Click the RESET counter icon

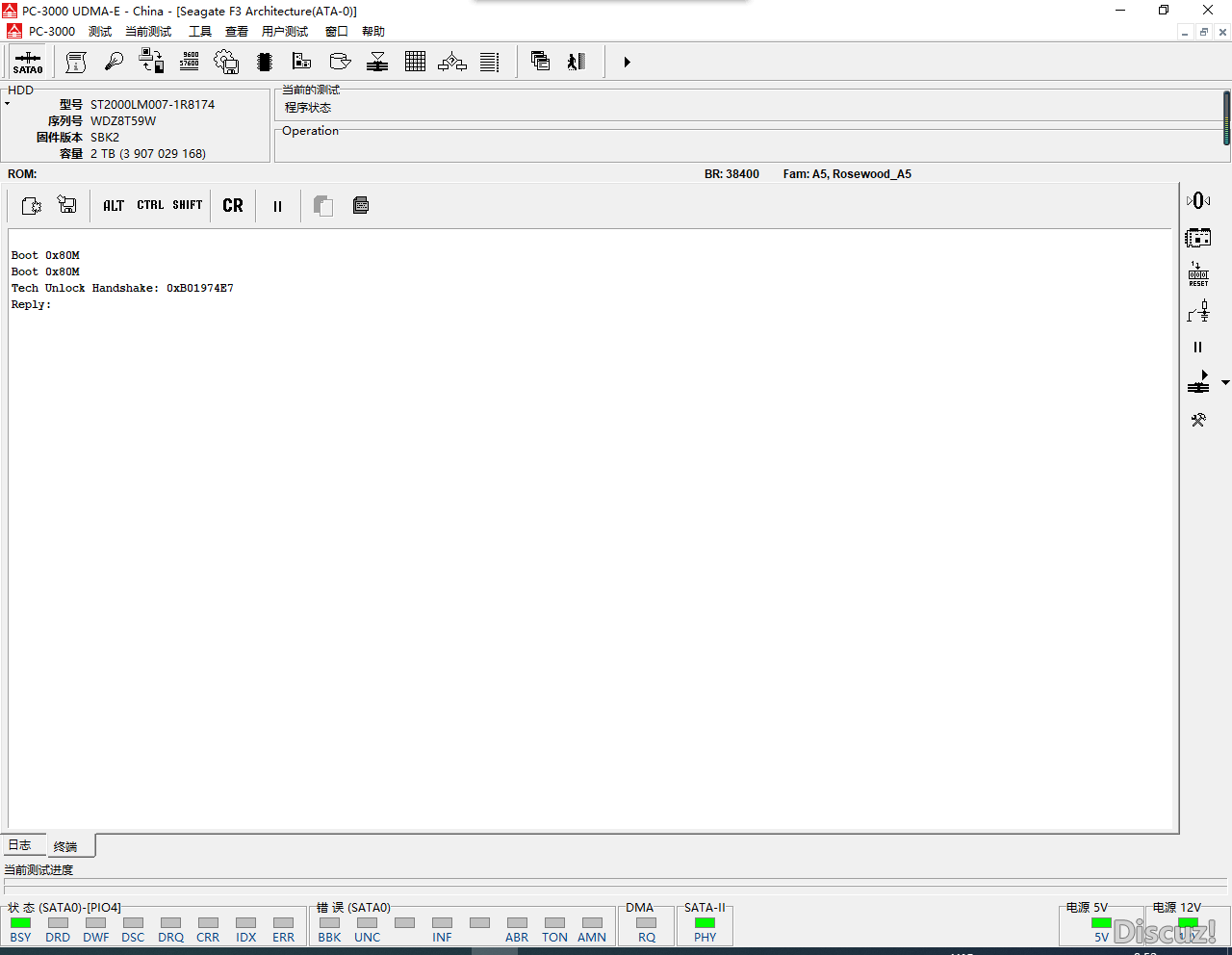(1198, 273)
